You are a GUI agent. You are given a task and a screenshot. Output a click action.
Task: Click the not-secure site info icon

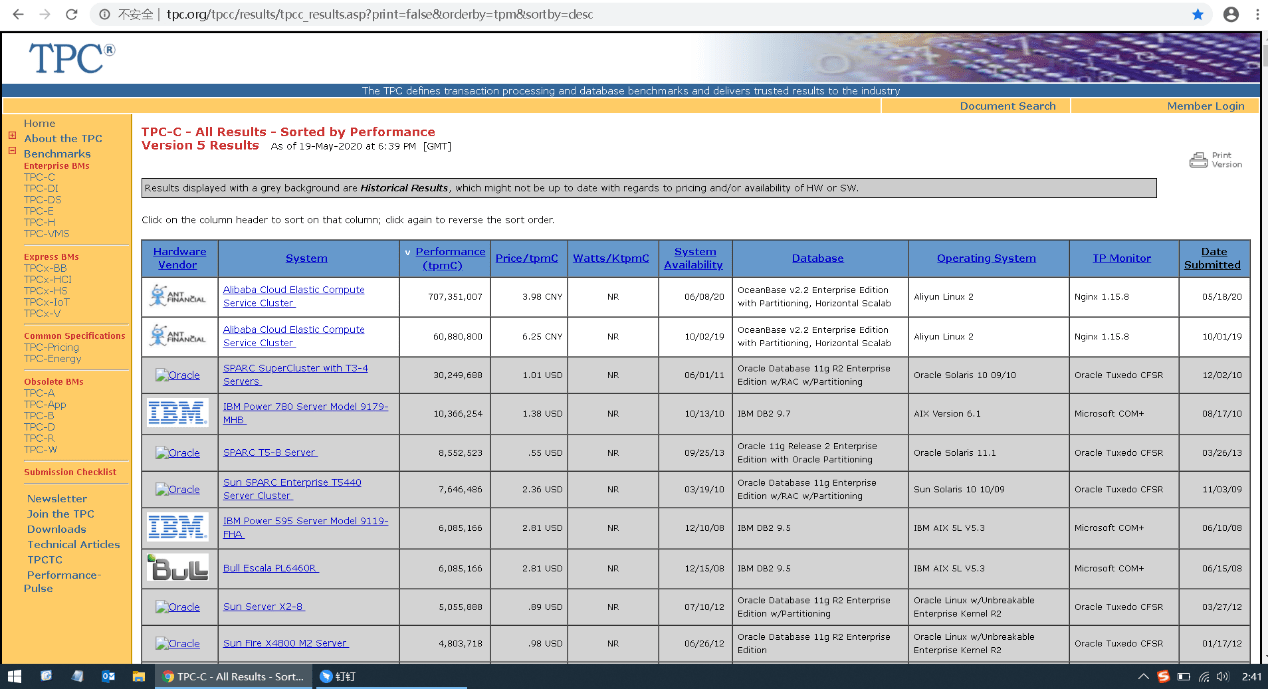click(104, 15)
